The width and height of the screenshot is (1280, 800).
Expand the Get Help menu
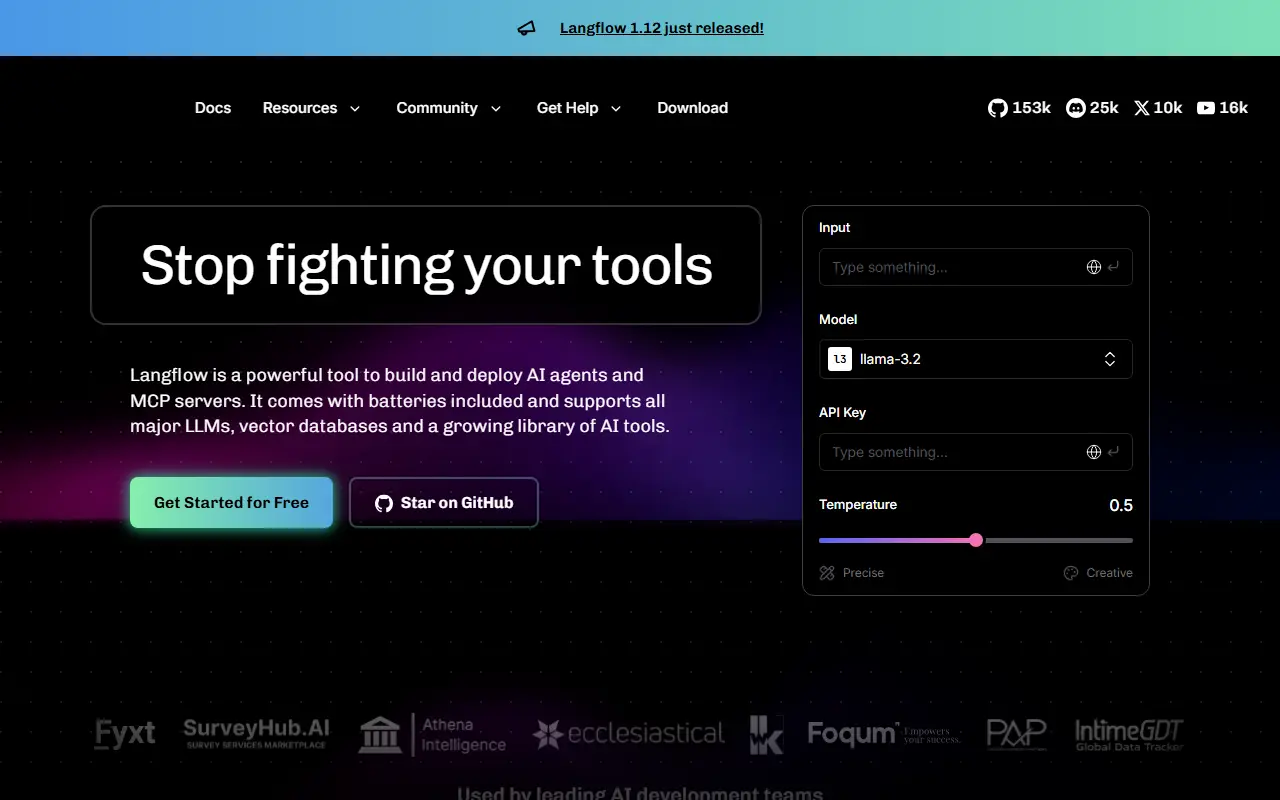[x=579, y=108]
